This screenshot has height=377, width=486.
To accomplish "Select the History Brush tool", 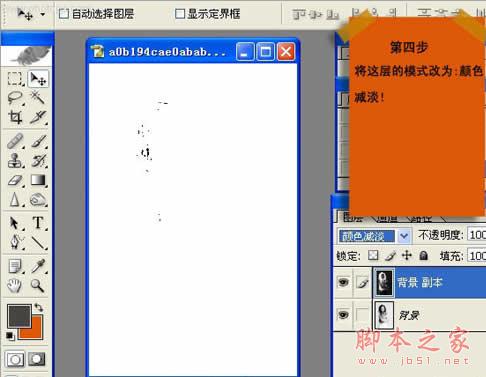I will pos(38,161).
